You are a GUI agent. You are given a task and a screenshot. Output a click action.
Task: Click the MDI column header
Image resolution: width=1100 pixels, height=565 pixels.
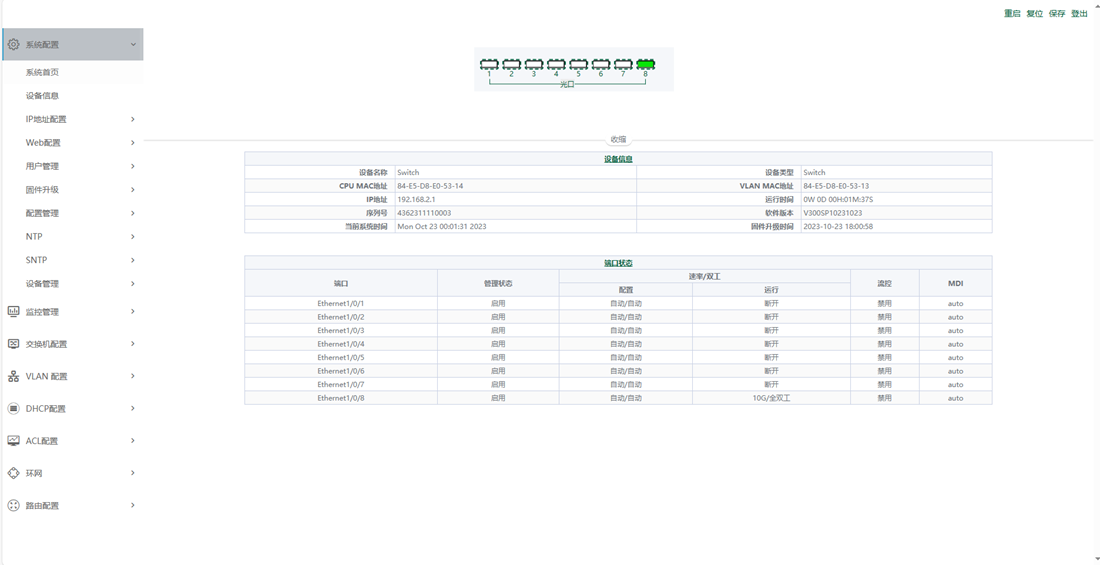tap(955, 284)
